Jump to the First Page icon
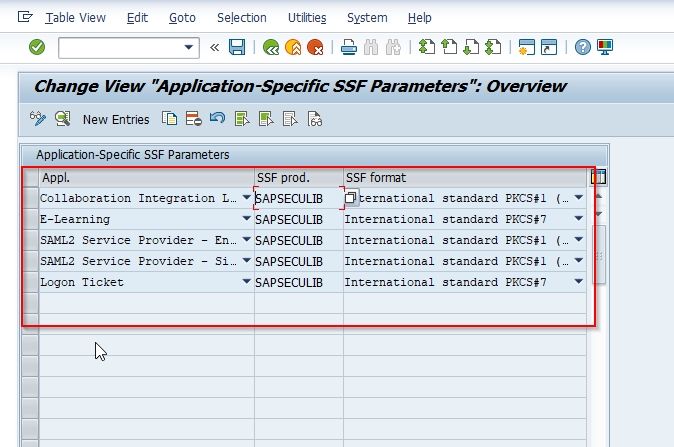674x447 pixels. [x=427, y=47]
